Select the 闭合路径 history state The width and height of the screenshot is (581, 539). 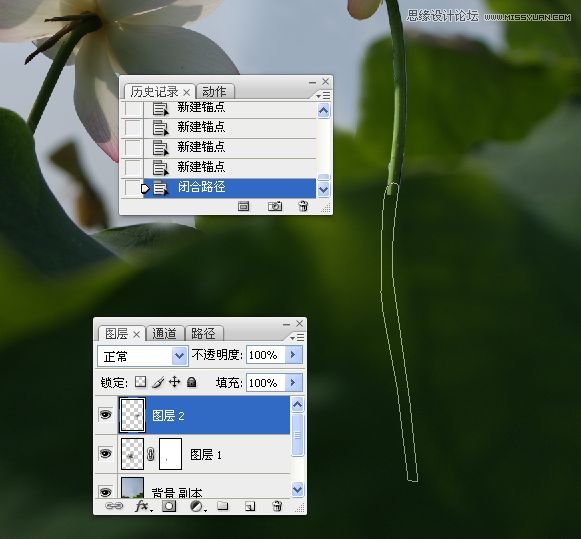[229, 188]
